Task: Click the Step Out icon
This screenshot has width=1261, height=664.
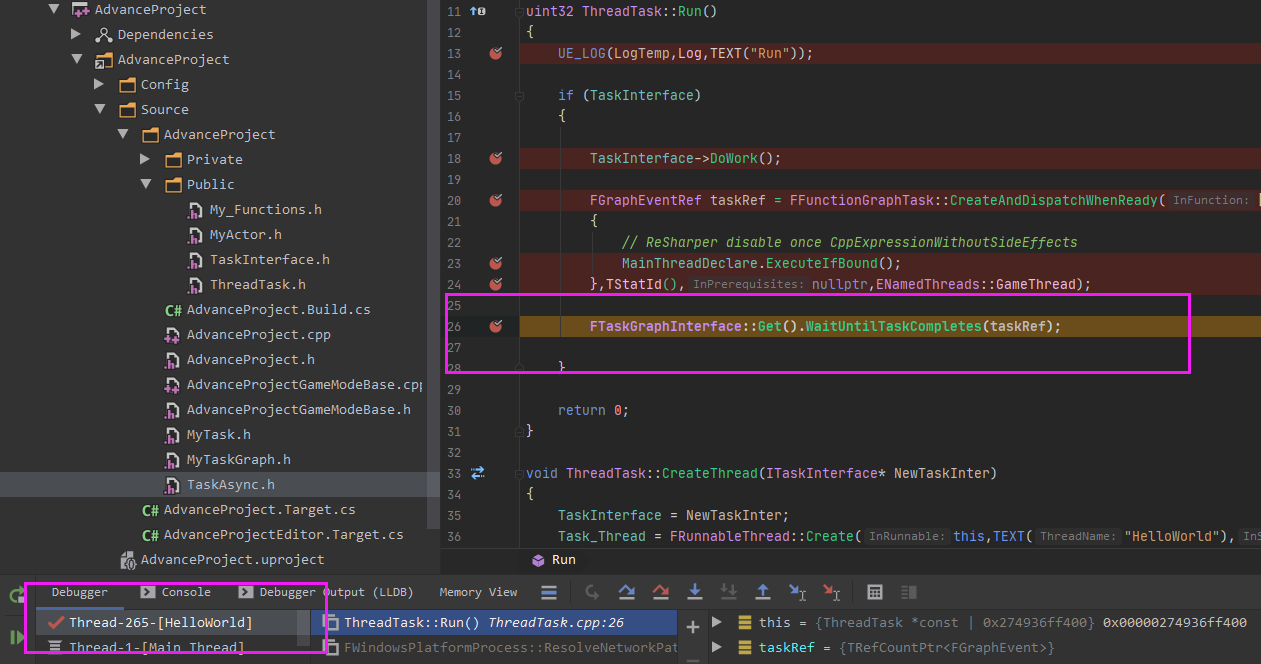Action: click(x=762, y=592)
